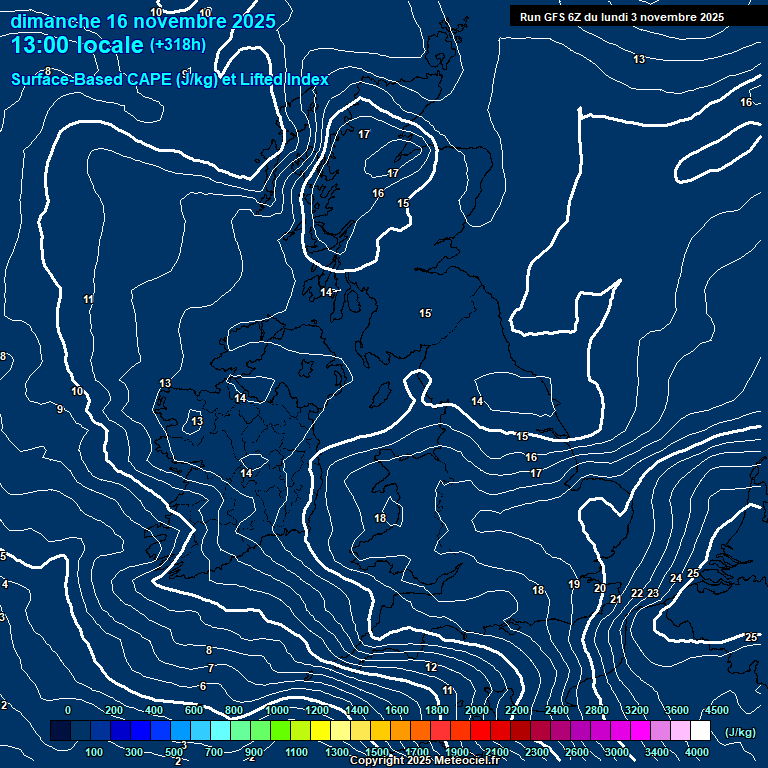Click the pure yellow legend swatch
Viewport: 768px width, 768px height.
[x=320, y=730]
